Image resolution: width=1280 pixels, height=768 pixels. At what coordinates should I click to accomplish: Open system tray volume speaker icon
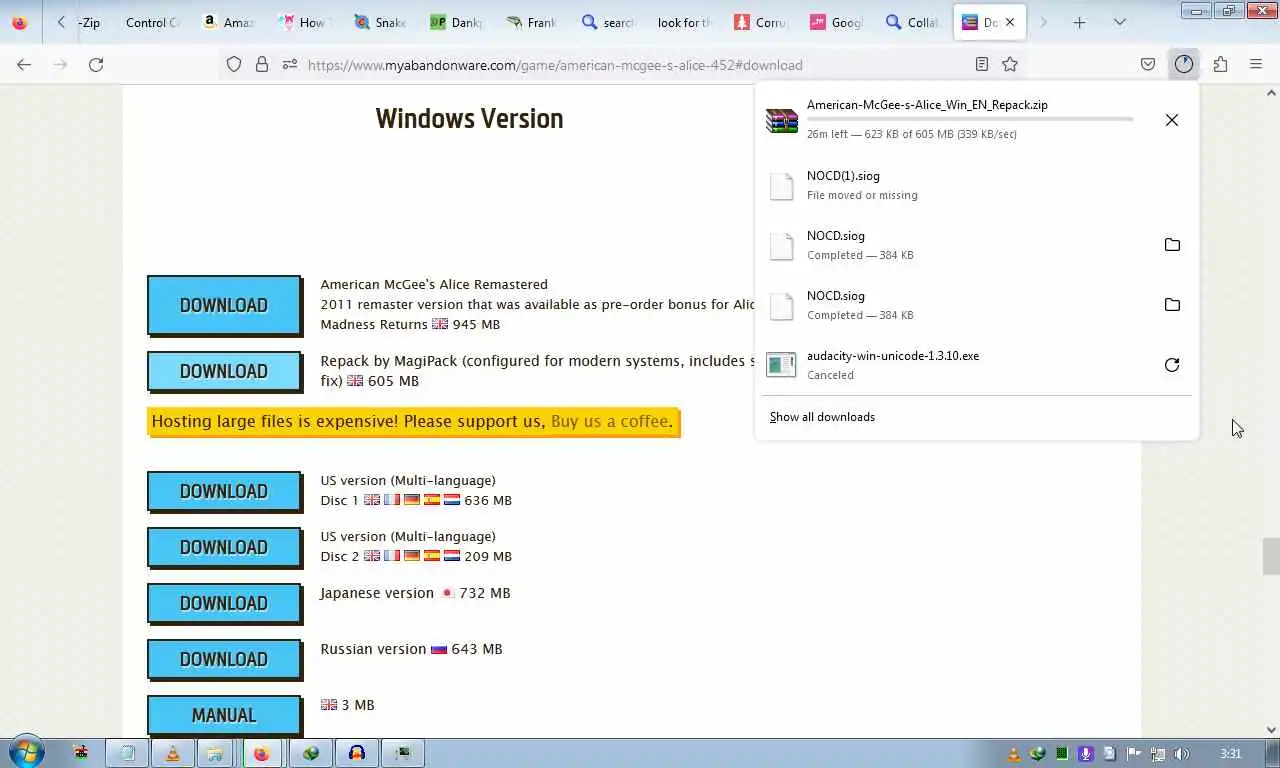pos(1181,754)
